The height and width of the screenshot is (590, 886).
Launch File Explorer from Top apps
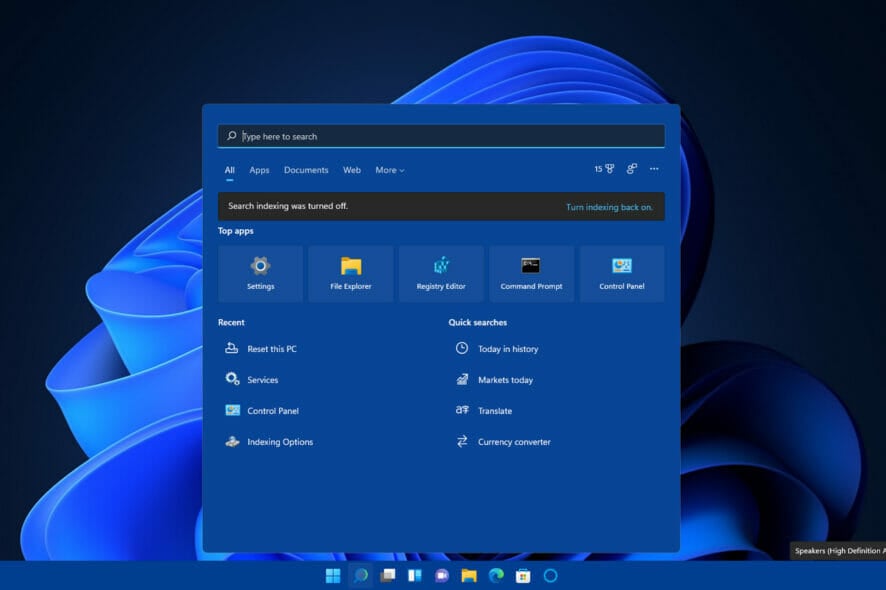tap(350, 273)
